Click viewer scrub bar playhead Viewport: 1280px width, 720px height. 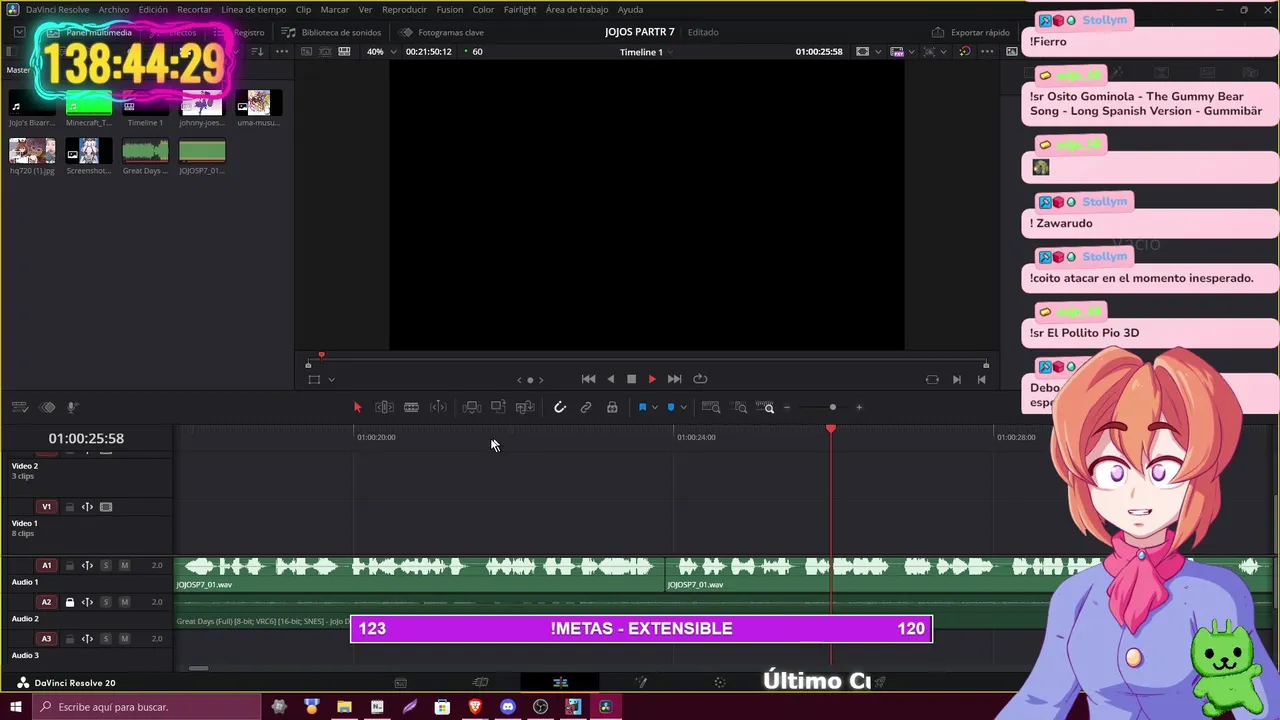[x=321, y=355]
